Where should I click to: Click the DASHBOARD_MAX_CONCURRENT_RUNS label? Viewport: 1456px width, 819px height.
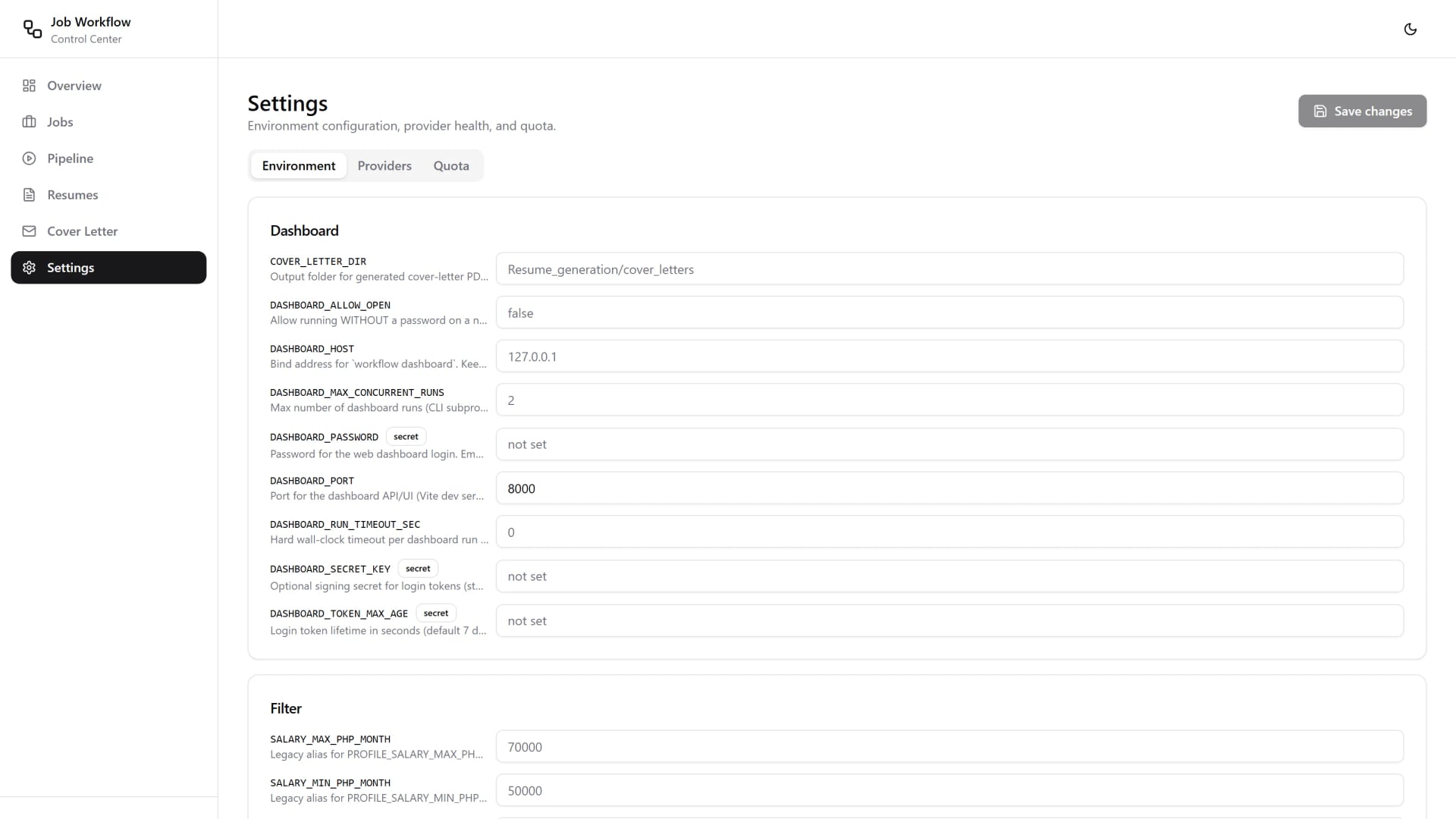pos(357,393)
